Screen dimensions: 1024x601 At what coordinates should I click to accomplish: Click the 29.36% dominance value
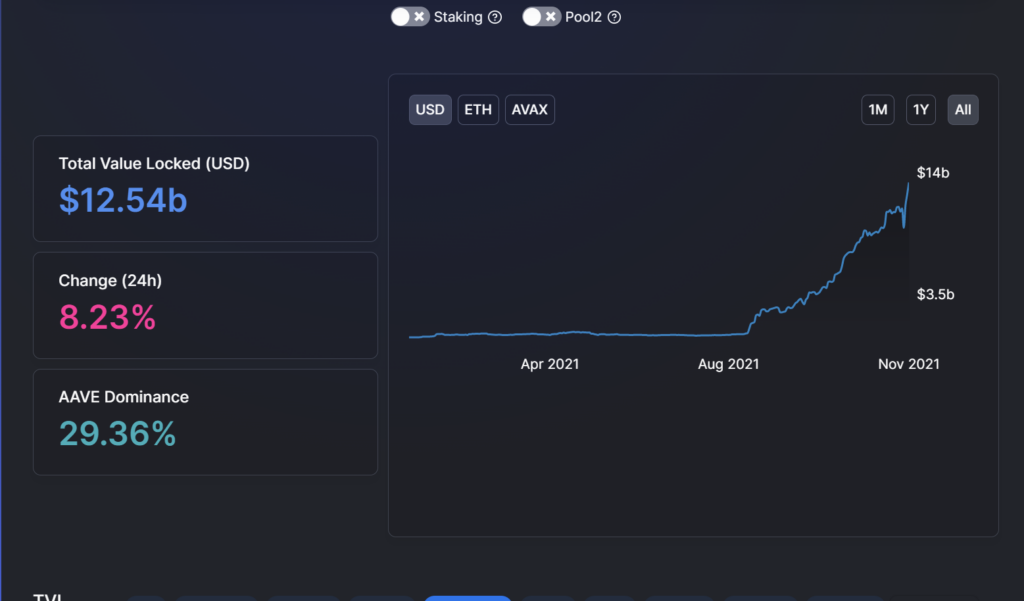click(x=118, y=434)
